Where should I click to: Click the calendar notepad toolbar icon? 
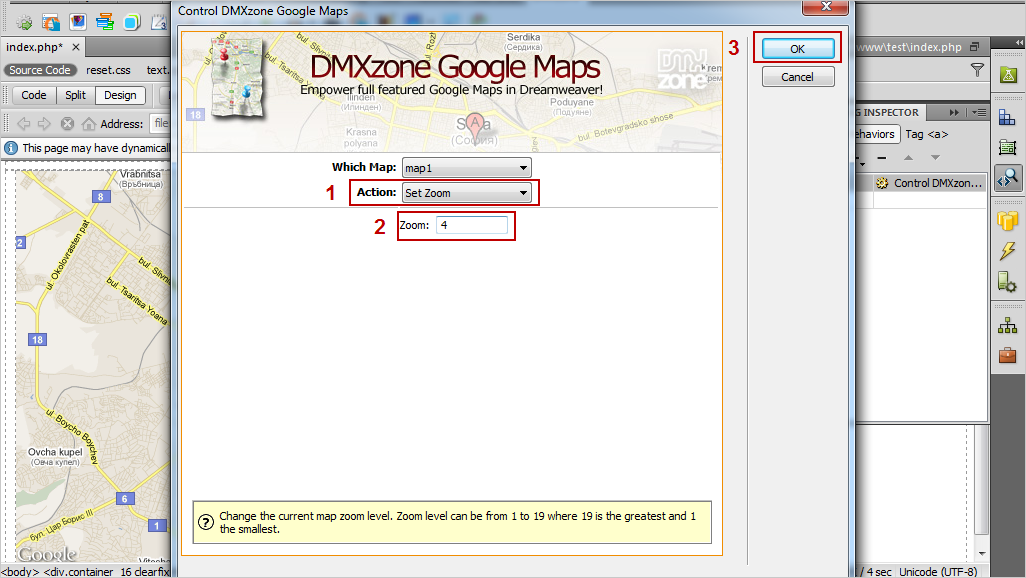pyautogui.click(x=158, y=22)
